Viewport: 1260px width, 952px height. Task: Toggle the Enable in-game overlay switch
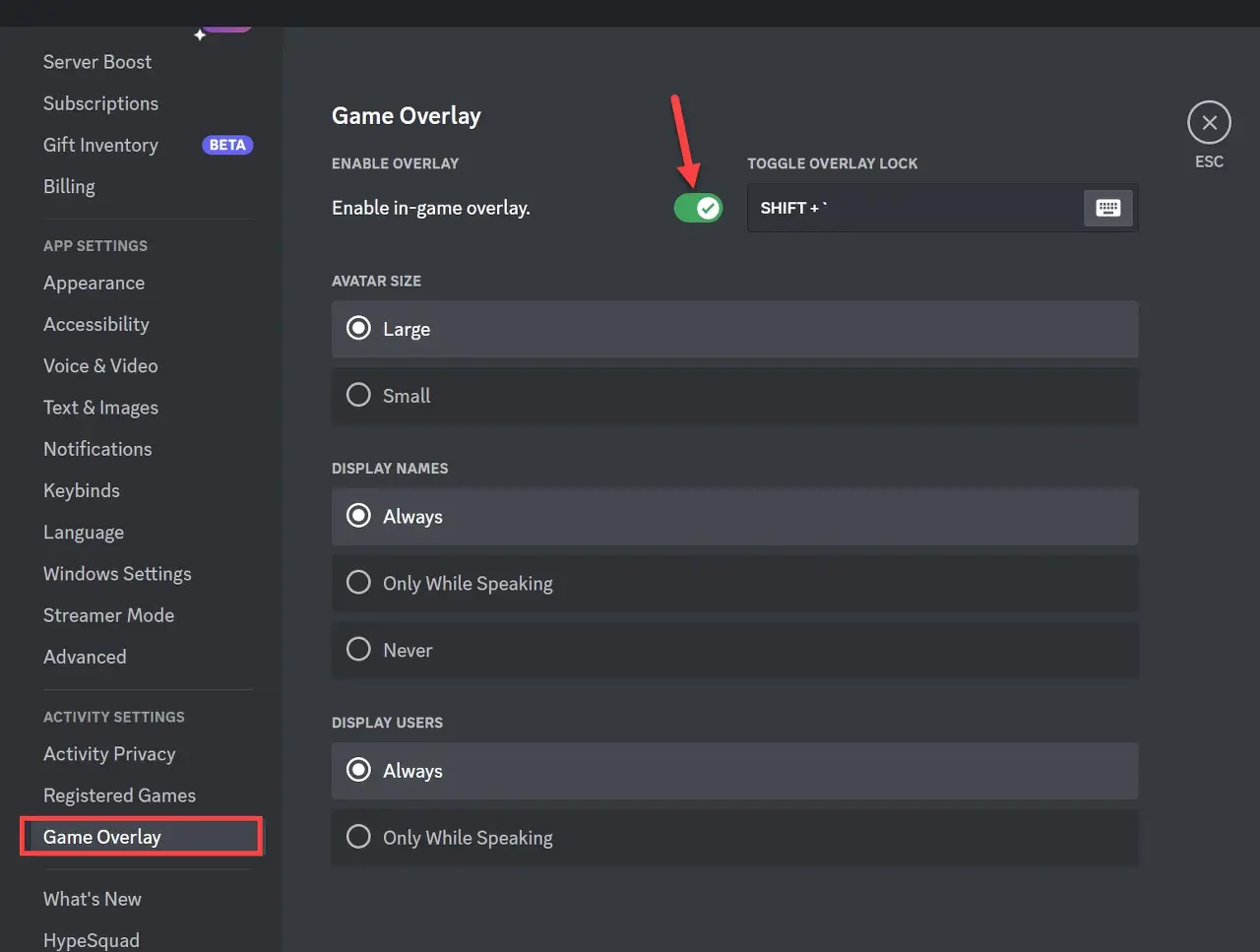click(698, 208)
